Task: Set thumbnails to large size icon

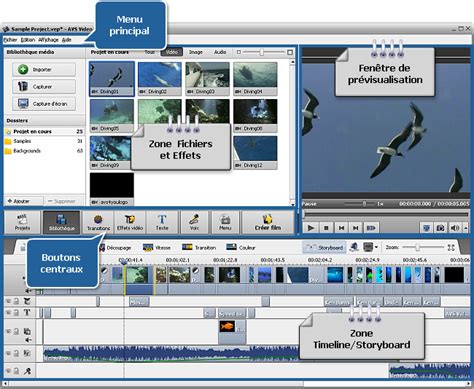Action: [x=290, y=52]
